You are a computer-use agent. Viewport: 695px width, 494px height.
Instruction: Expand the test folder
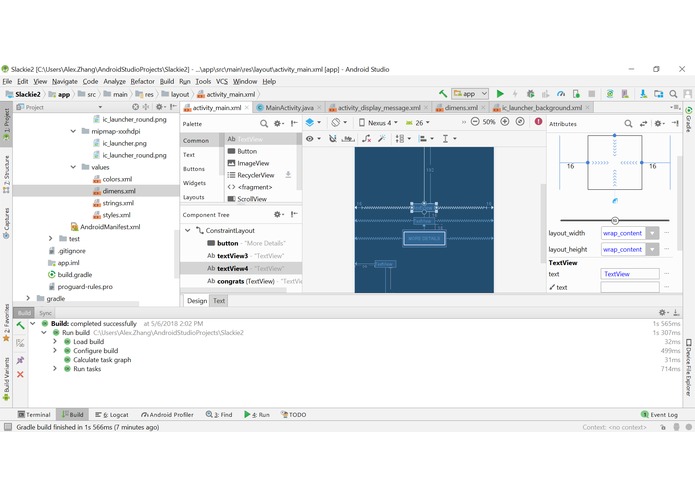click(51, 238)
